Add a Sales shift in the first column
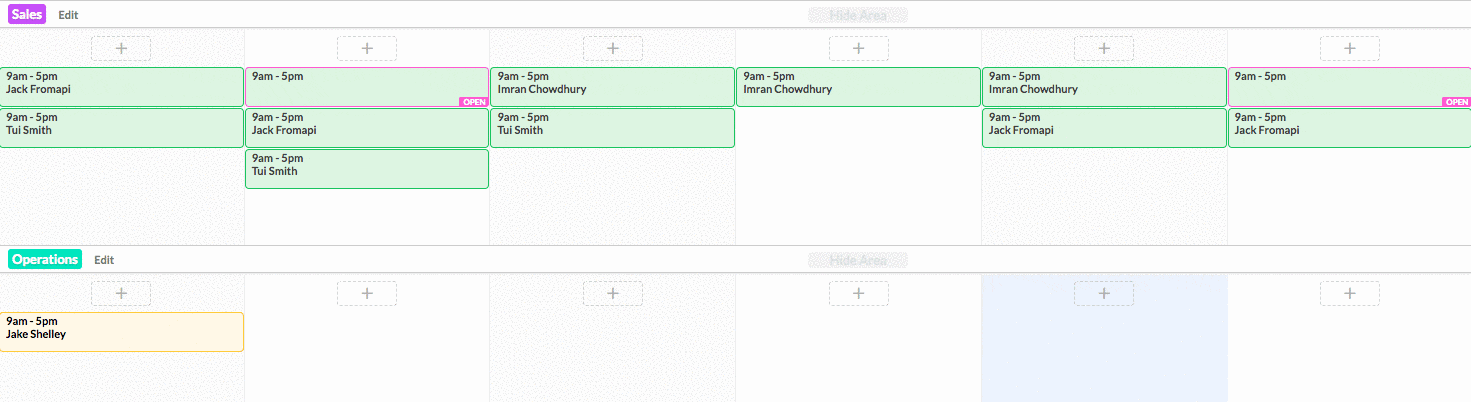This screenshot has width=1471, height=402. [x=121, y=48]
